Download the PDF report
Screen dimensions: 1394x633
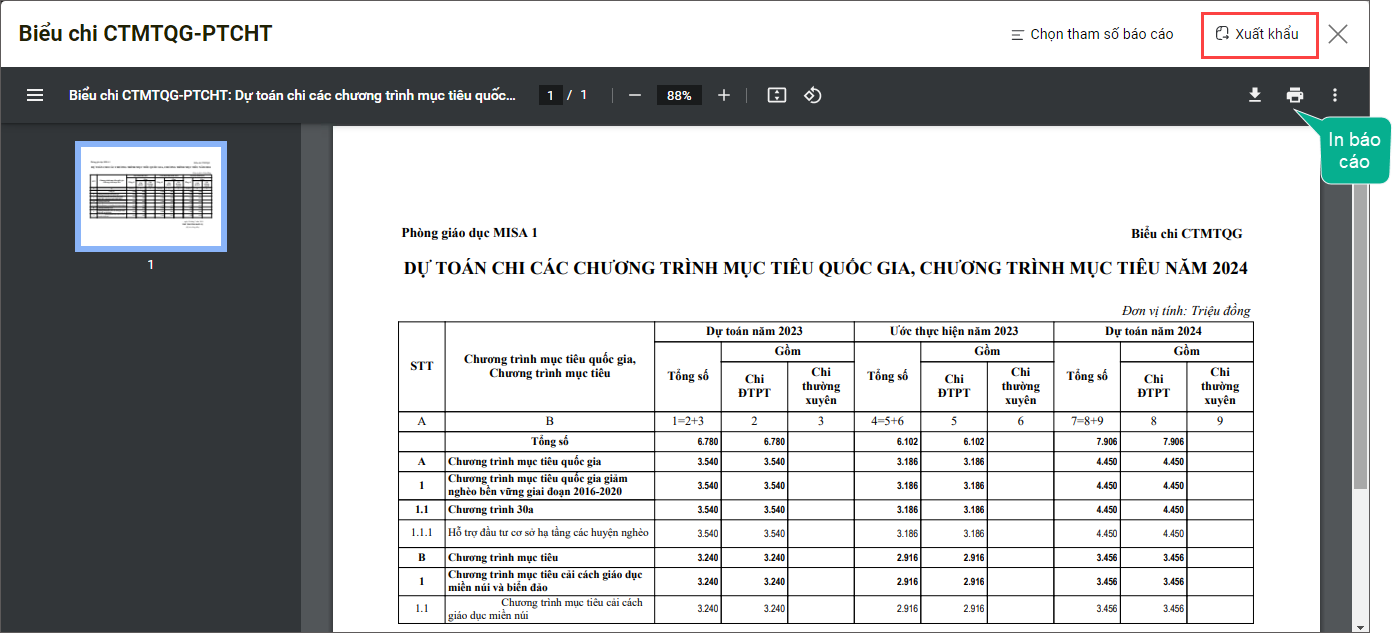1255,95
